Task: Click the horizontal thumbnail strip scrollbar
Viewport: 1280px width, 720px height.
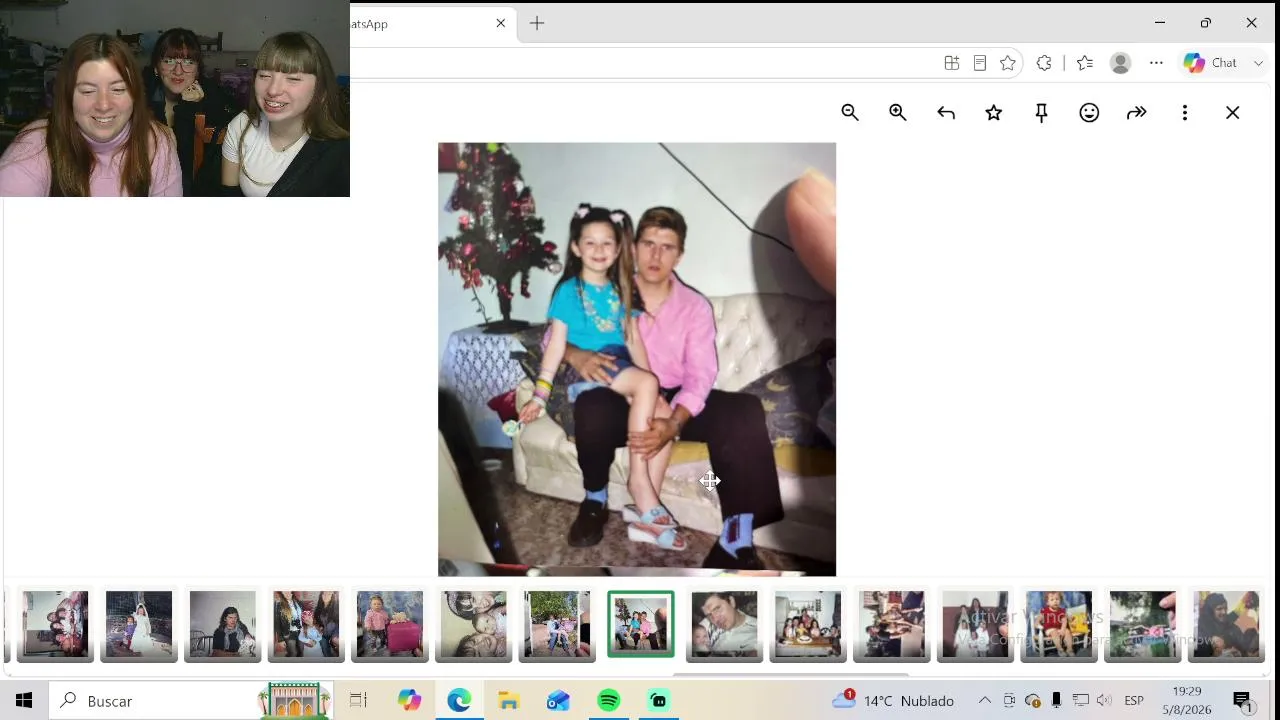Action: [x=790, y=675]
